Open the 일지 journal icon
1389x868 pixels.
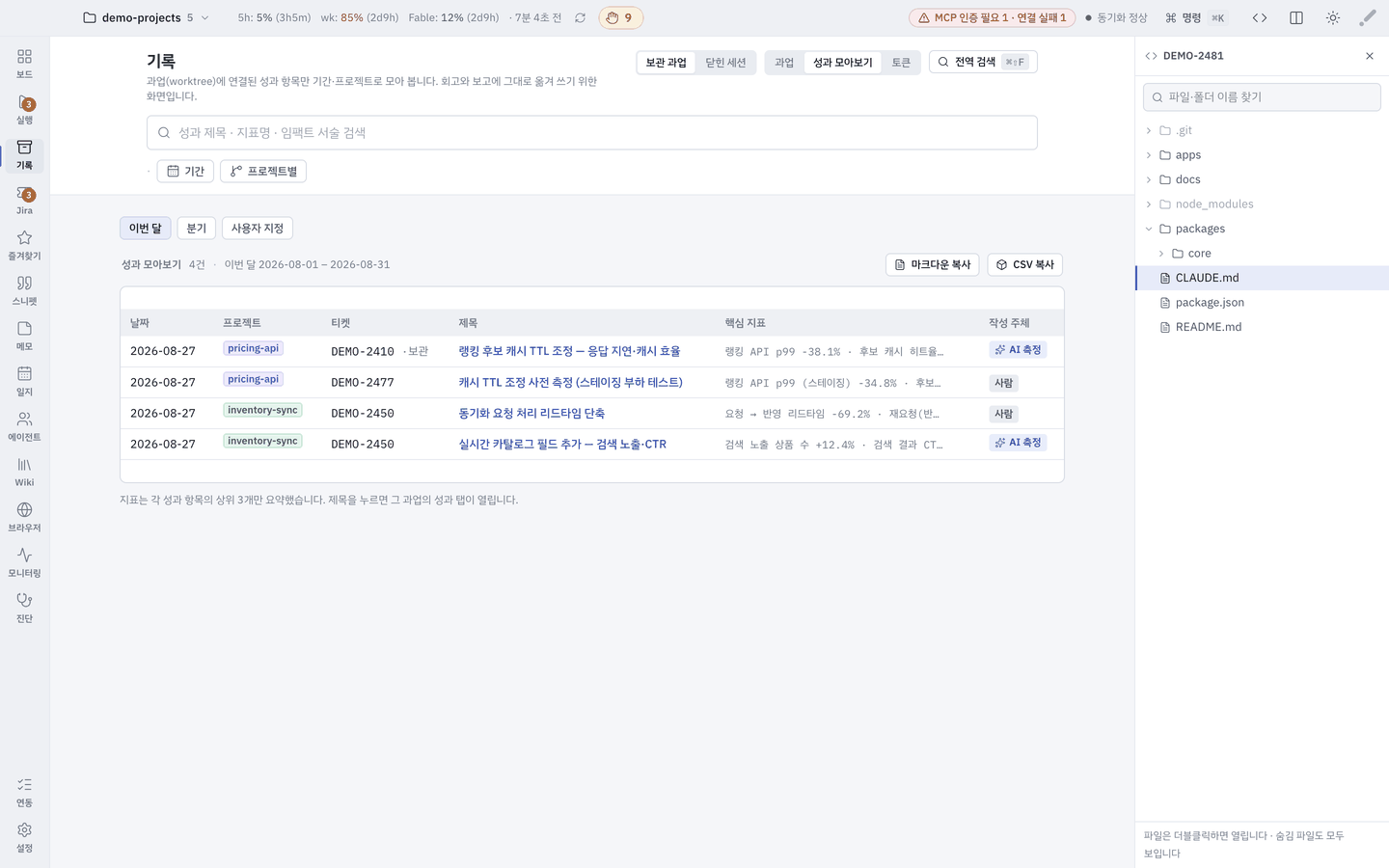pyautogui.click(x=24, y=382)
